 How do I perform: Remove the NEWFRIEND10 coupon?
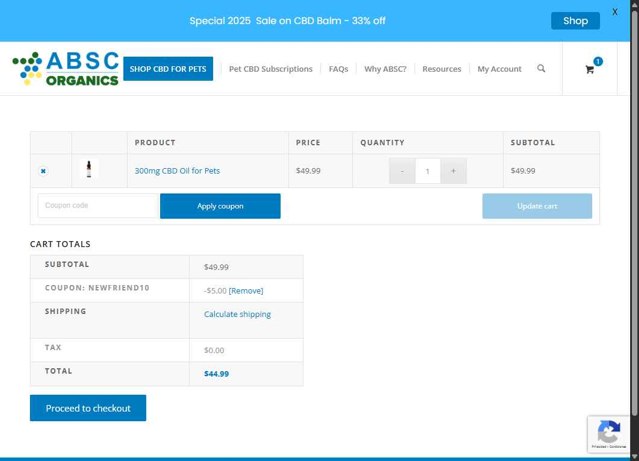coord(246,291)
